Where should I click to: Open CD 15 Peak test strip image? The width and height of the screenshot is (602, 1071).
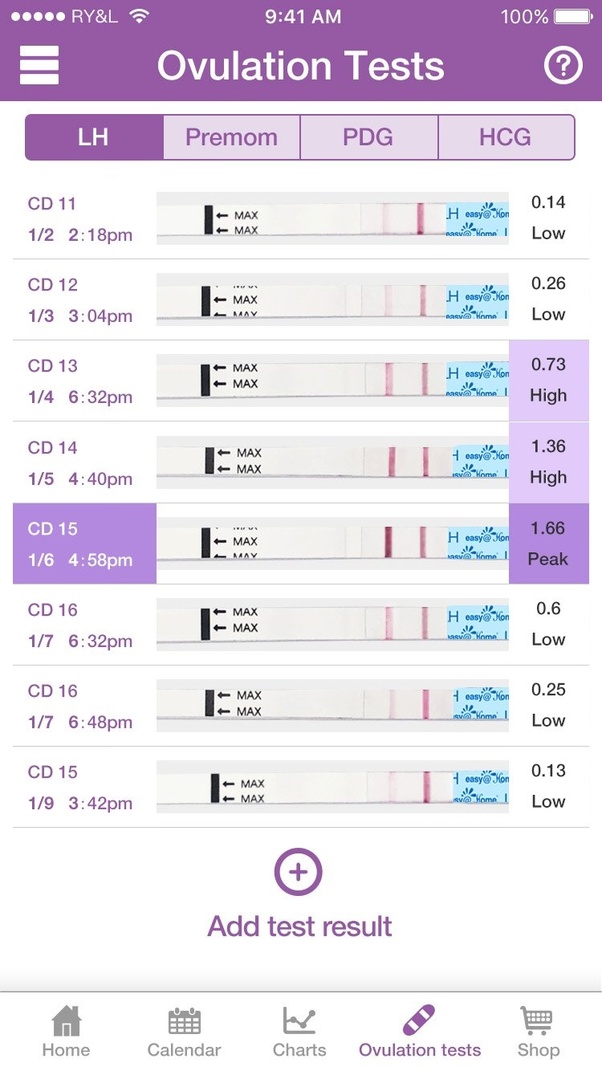332,544
